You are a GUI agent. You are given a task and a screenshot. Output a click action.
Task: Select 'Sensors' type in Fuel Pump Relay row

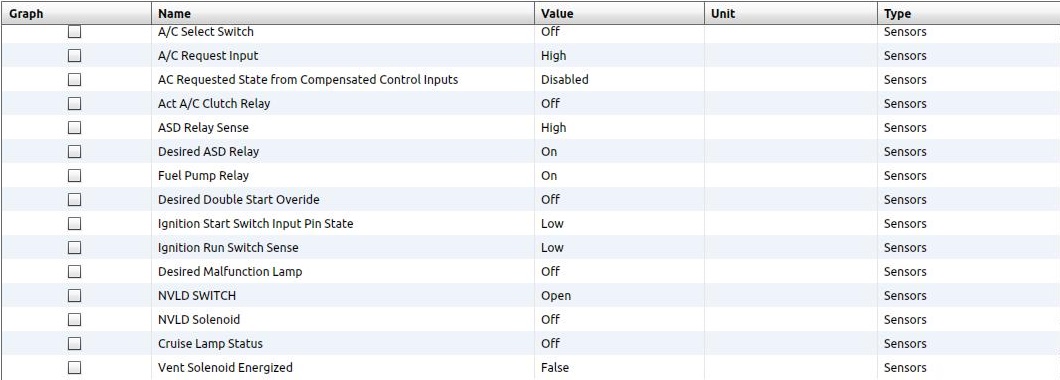coord(905,175)
